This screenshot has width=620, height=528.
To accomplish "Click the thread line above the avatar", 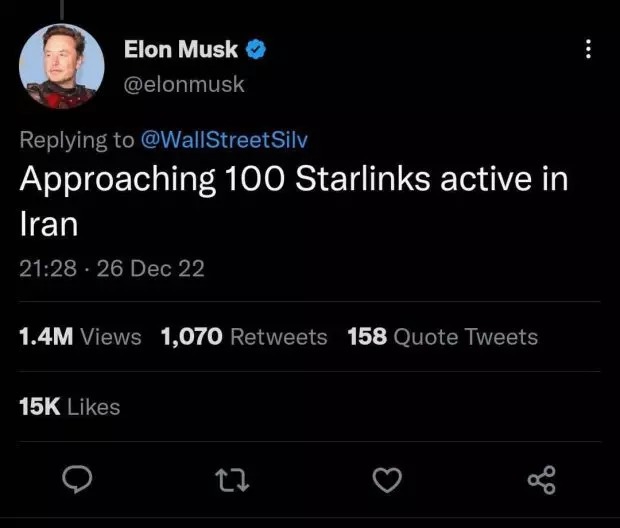I will 62,8.
